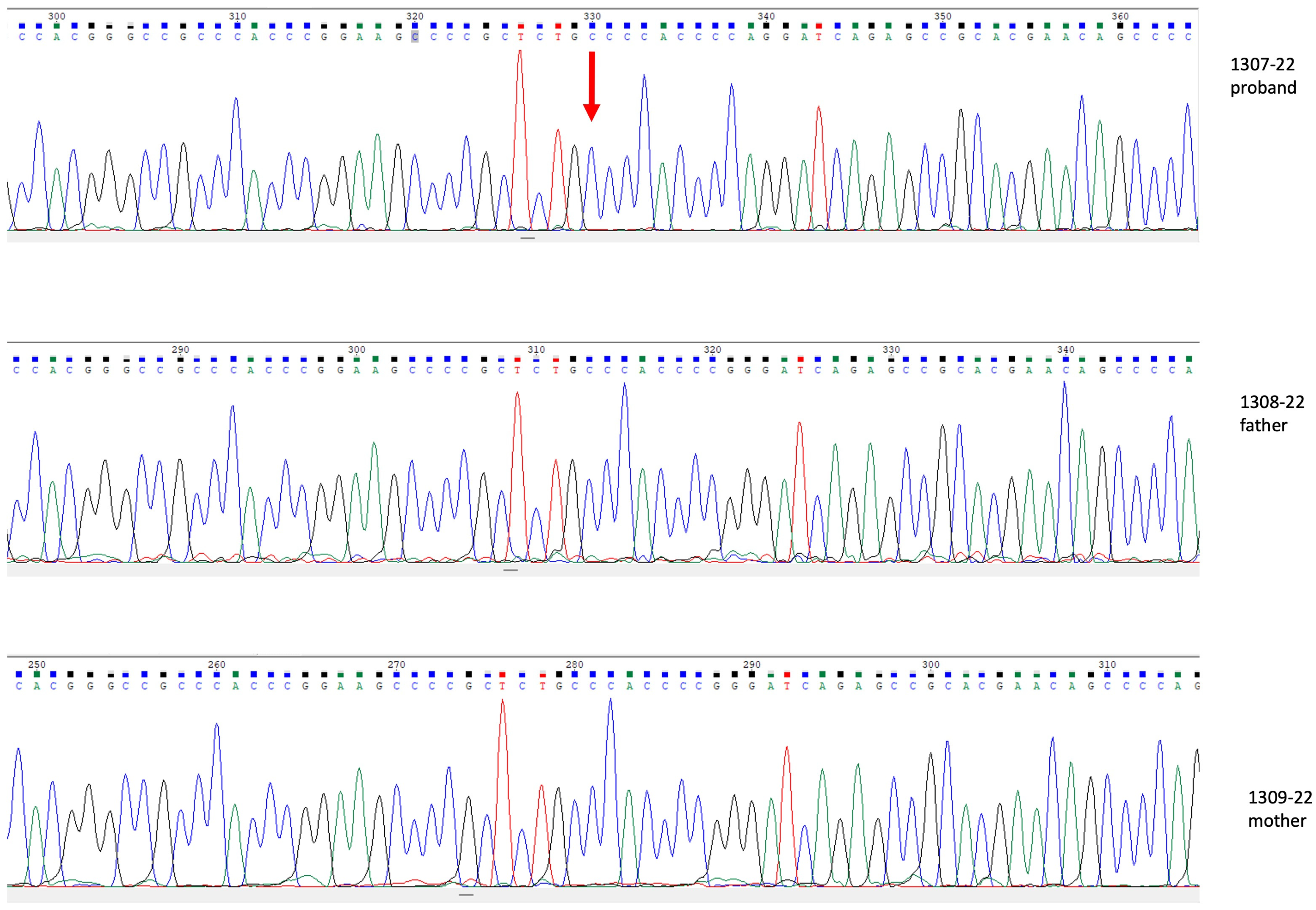Click position 340 on the proband ruler

tap(766, 16)
